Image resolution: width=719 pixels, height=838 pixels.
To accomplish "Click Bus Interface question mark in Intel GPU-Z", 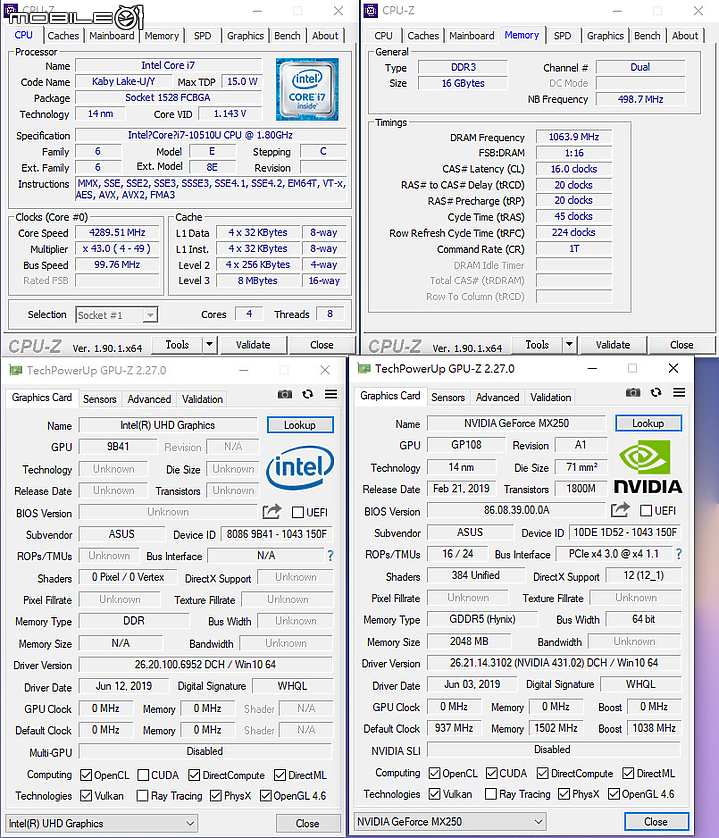I will click(x=330, y=556).
